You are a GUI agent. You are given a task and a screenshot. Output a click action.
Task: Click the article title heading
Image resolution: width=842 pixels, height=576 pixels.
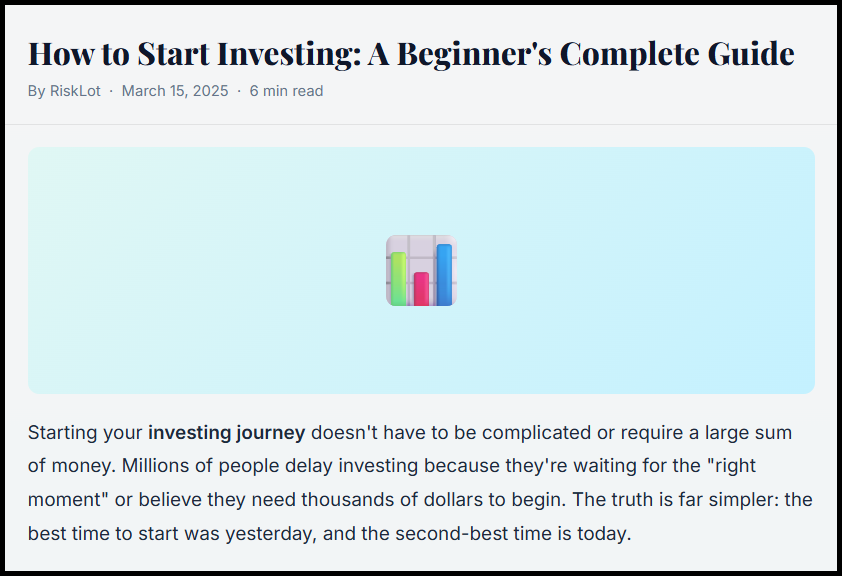[411, 54]
